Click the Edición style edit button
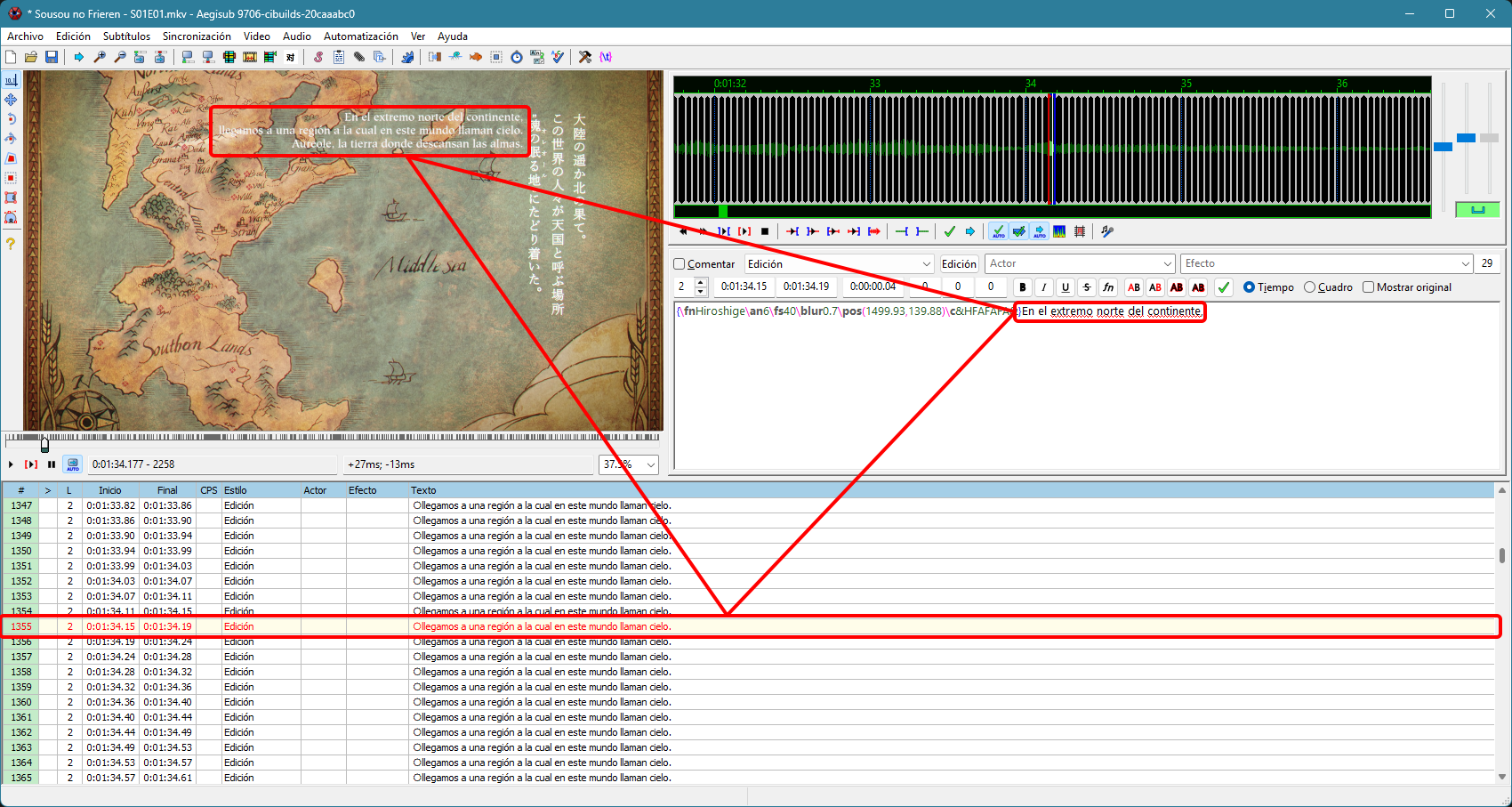The height and width of the screenshot is (807, 1512). 959,264
